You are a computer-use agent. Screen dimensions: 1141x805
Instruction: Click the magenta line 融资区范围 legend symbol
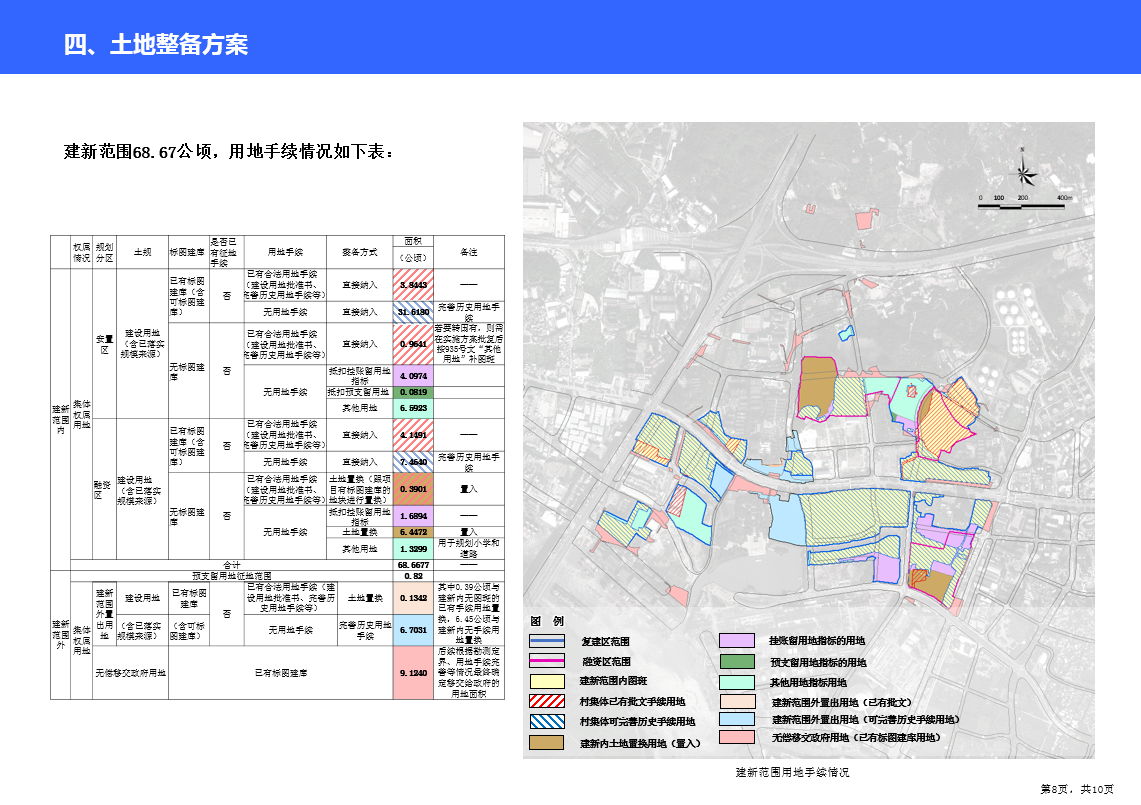[548, 661]
